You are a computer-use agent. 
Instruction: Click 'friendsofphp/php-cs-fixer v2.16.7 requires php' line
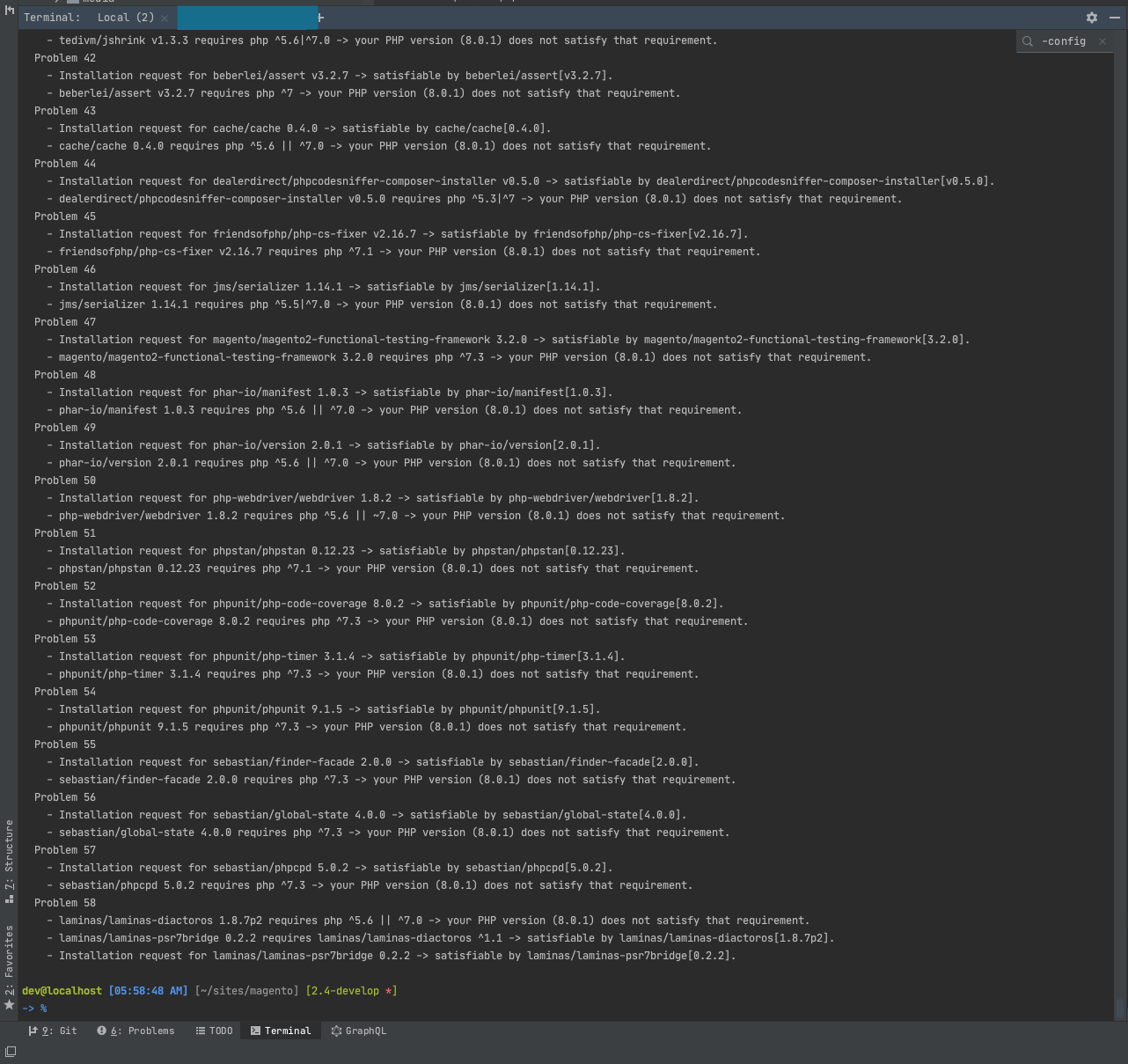pyautogui.click(x=404, y=252)
